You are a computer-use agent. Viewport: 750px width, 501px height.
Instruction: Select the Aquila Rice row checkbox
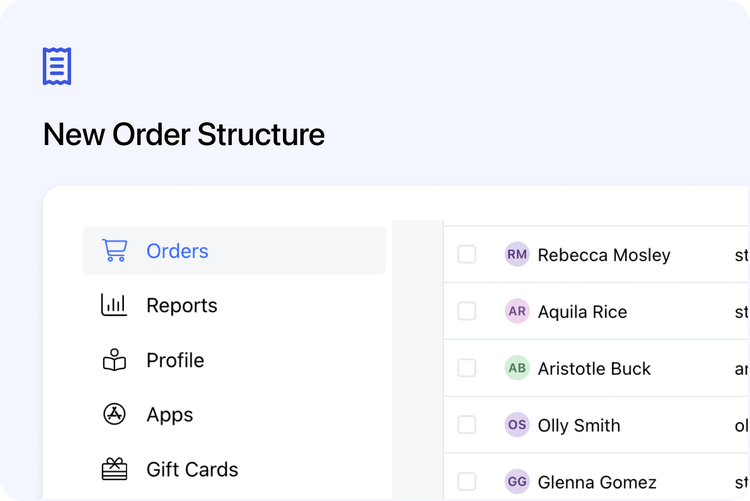[467, 311]
